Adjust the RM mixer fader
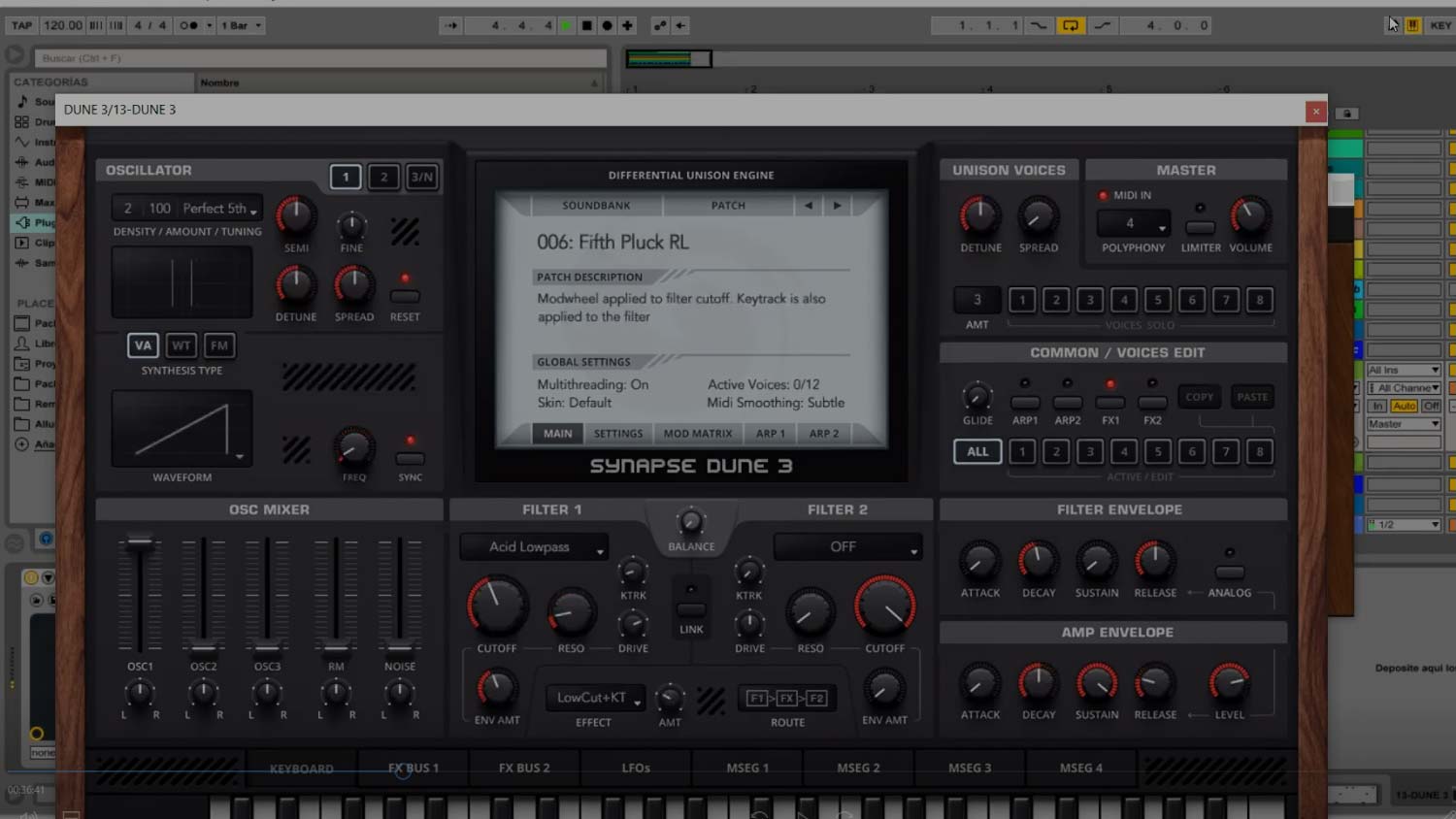The height and width of the screenshot is (819, 1456). point(336,648)
